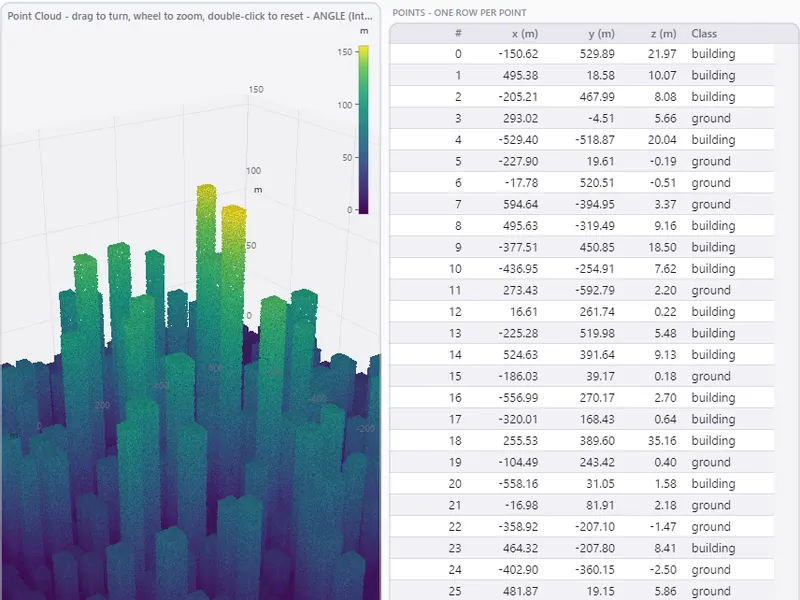Click the x value -227.90 in row 5

pyautogui.click(x=518, y=161)
